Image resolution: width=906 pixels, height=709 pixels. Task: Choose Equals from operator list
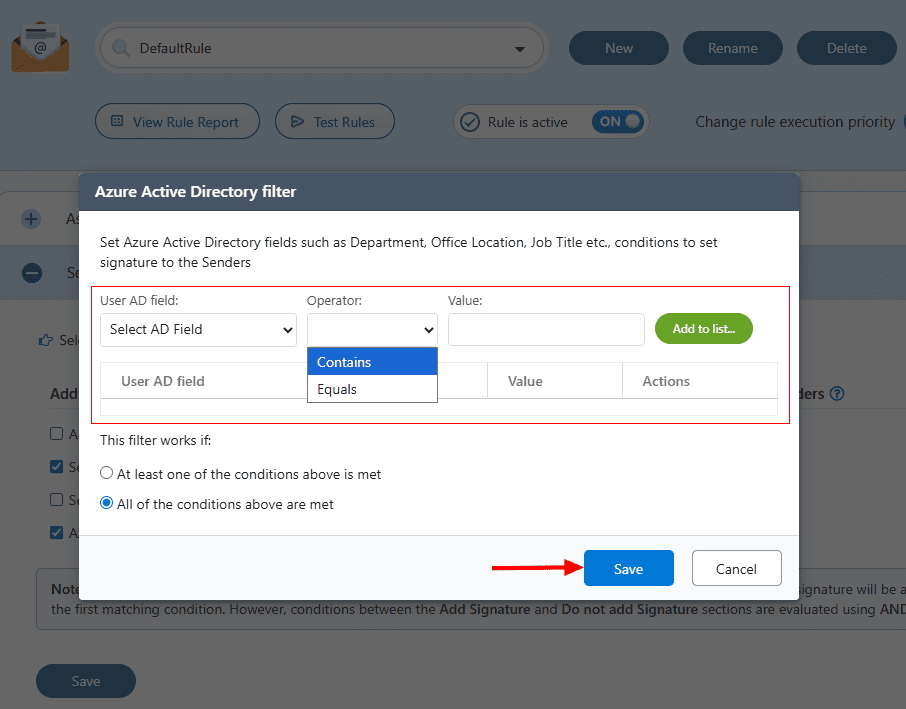pos(372,389)
